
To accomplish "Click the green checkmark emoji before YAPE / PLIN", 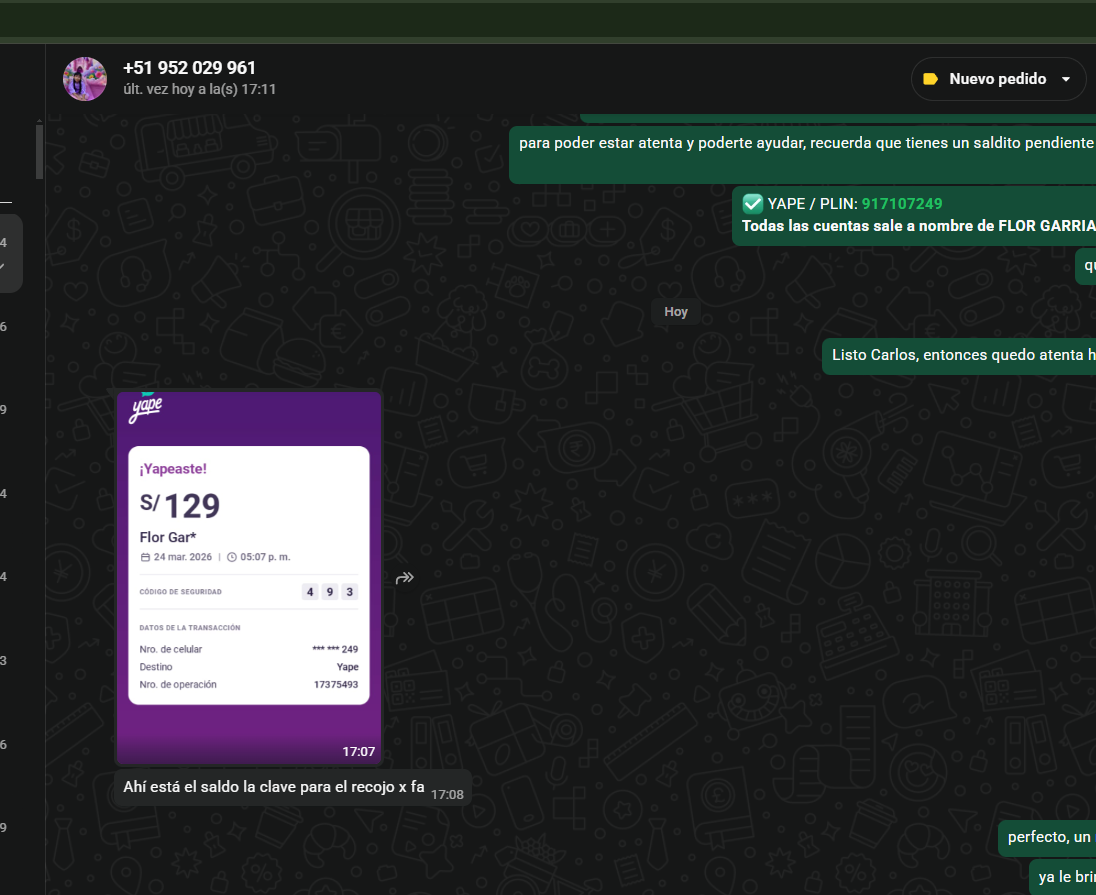I will tap(753, 203).
